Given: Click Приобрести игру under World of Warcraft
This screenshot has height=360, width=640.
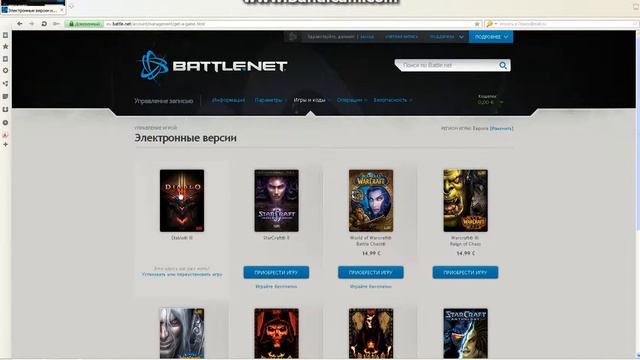Looking at the screenshot, I should tap(371, 272).
